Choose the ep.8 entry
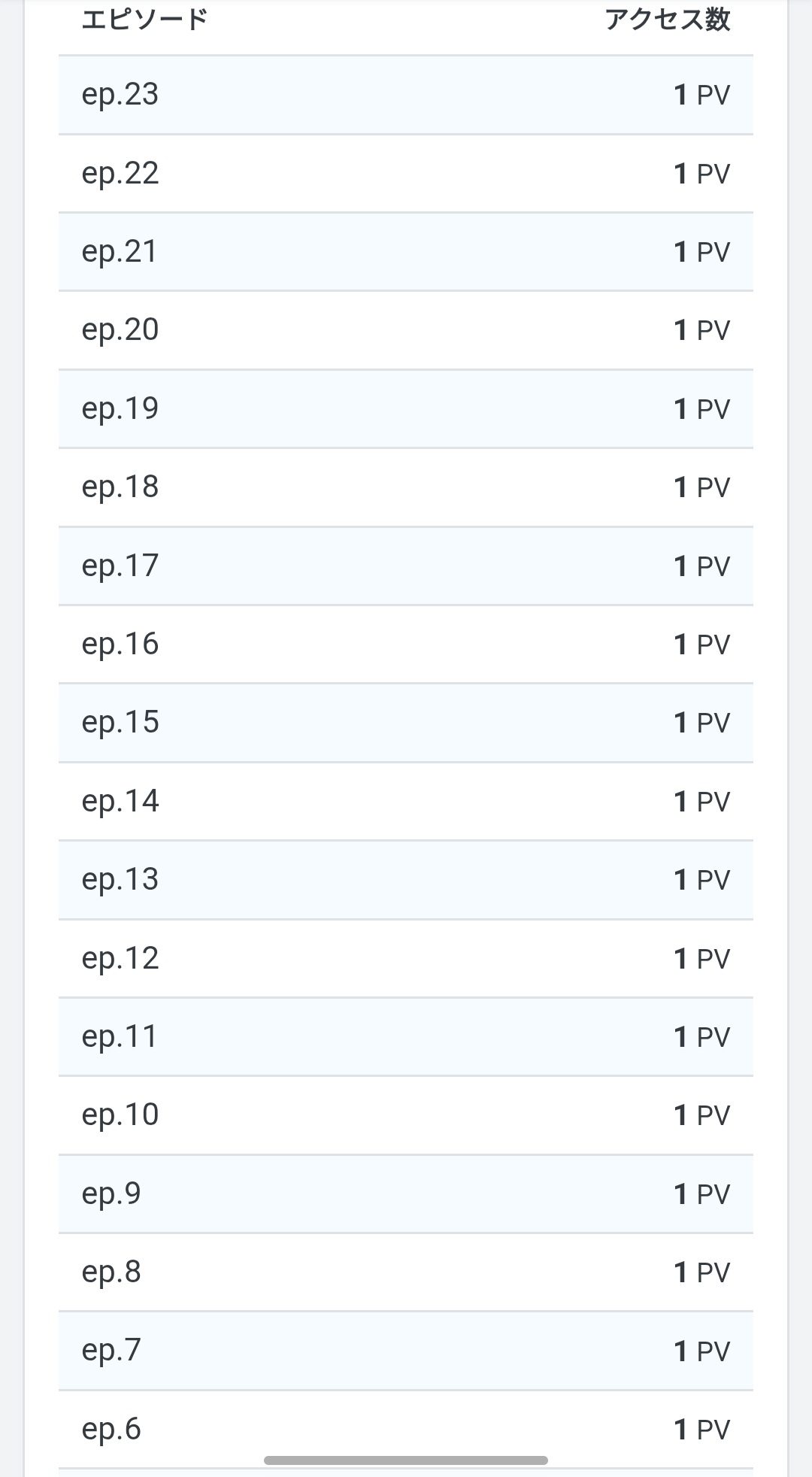812x1477 pixels. coord(406,1272)
